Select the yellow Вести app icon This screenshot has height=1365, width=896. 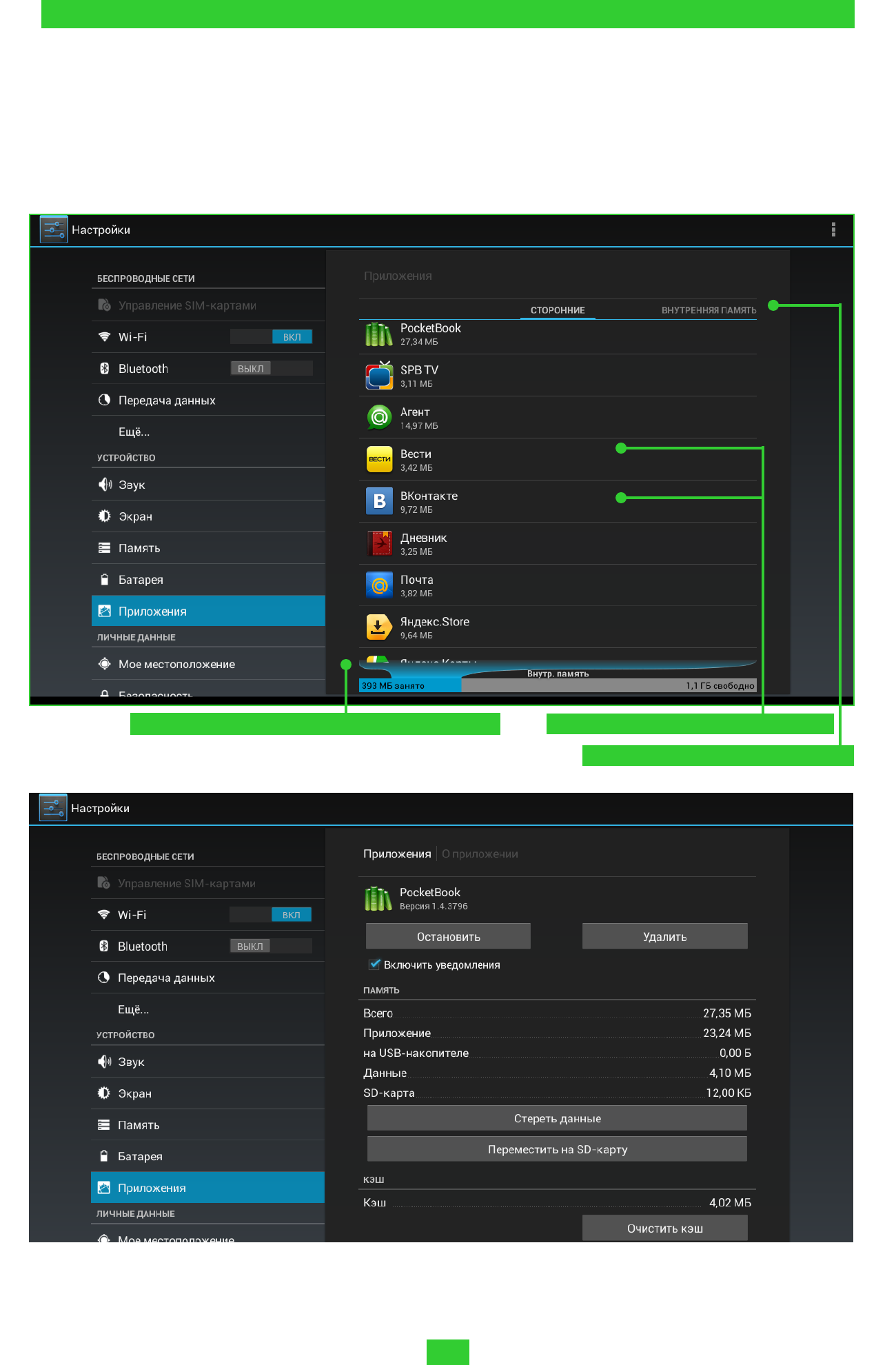click(x=379, y=460)
